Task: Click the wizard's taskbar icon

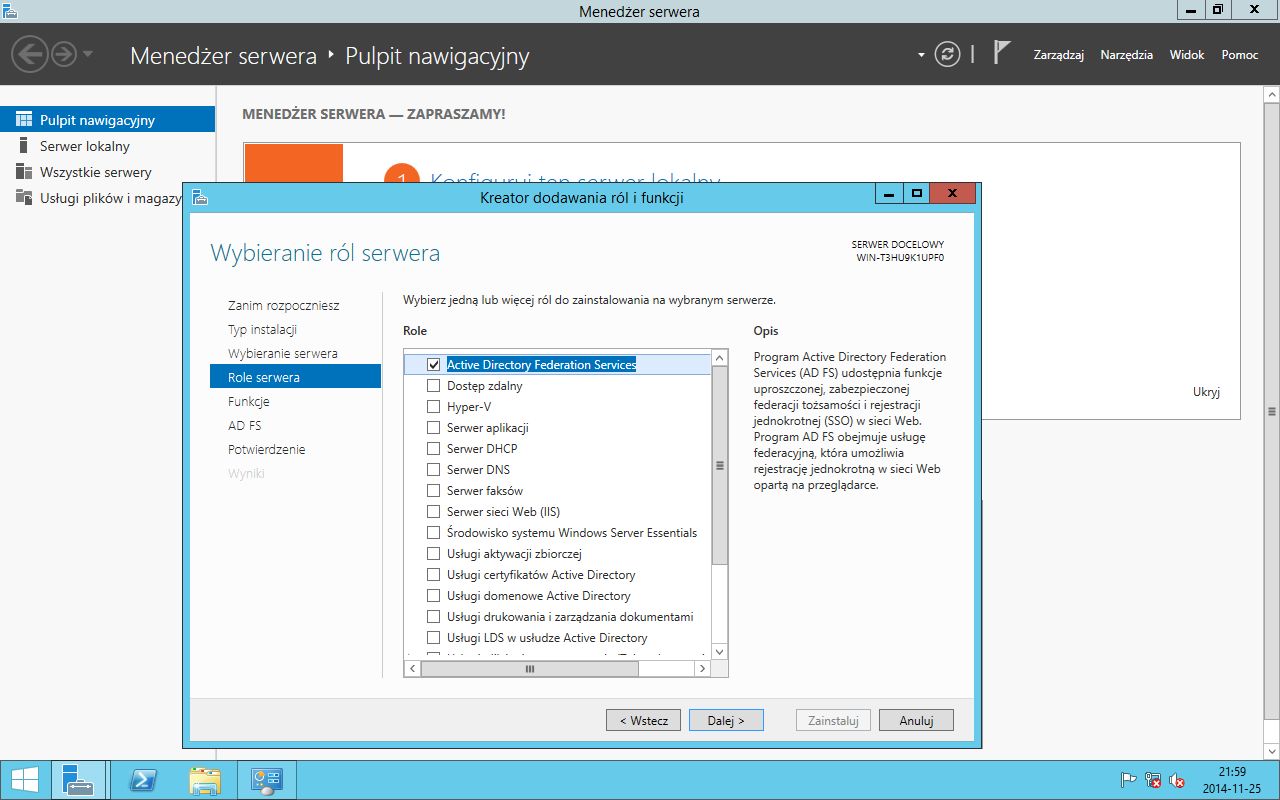Action: pyautogui.click(x=268, y=780)
